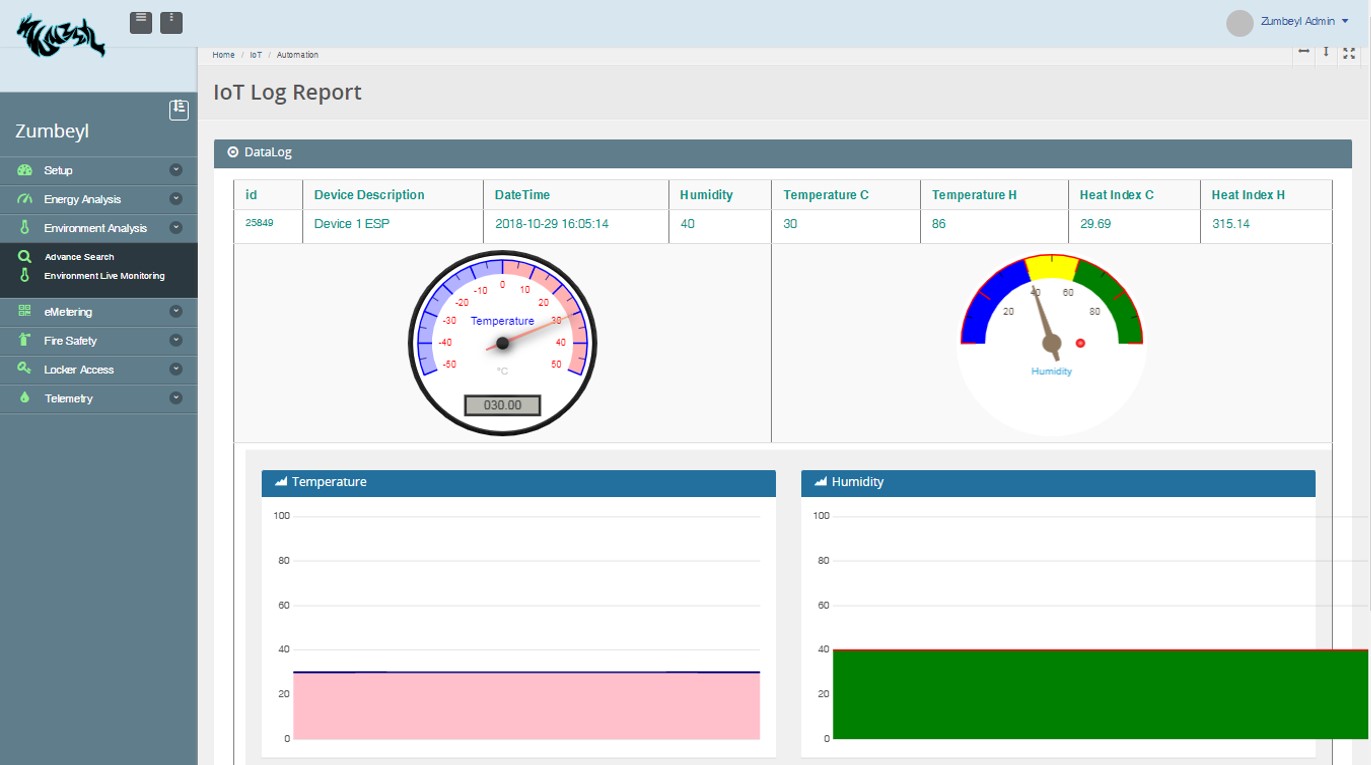Viewport: 1371px width, 765px height.
Task: Click the vertical dots icon in header
Action: 171,22
